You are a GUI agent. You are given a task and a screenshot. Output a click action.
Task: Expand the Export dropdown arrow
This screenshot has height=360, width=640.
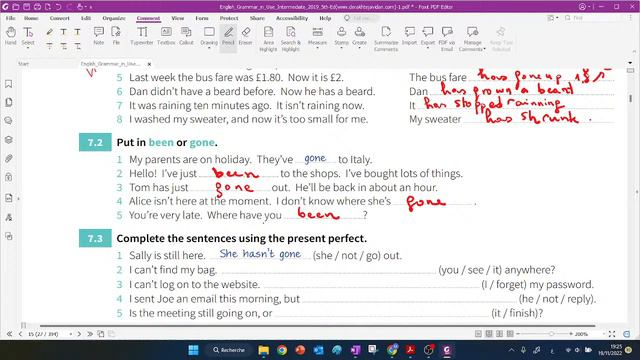point(428,48)
